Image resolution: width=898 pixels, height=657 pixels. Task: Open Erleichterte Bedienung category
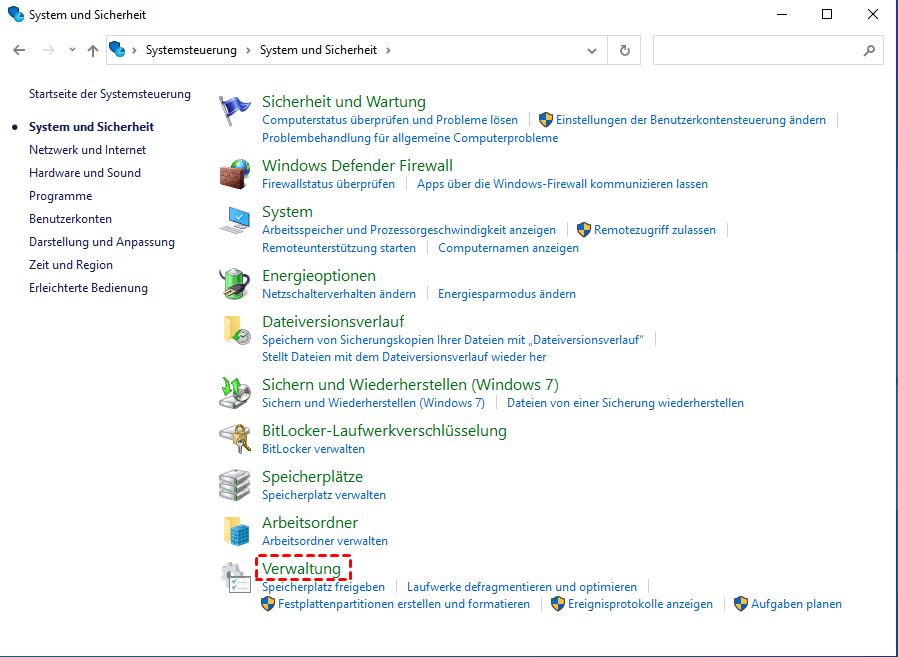(x=88, y=288)
